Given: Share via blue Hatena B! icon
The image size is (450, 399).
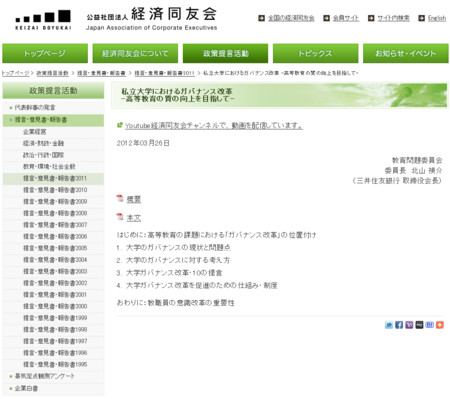Looking at the screenshot, I should (430, 325).
